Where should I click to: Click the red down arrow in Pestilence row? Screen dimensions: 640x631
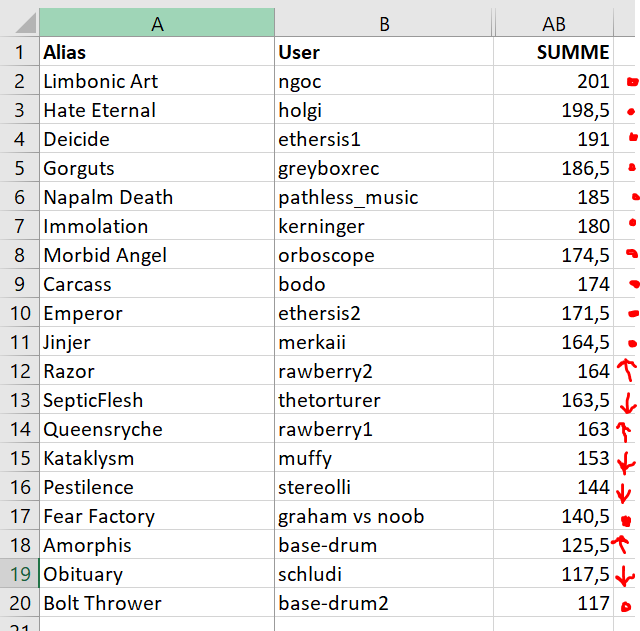coord(624,491)
